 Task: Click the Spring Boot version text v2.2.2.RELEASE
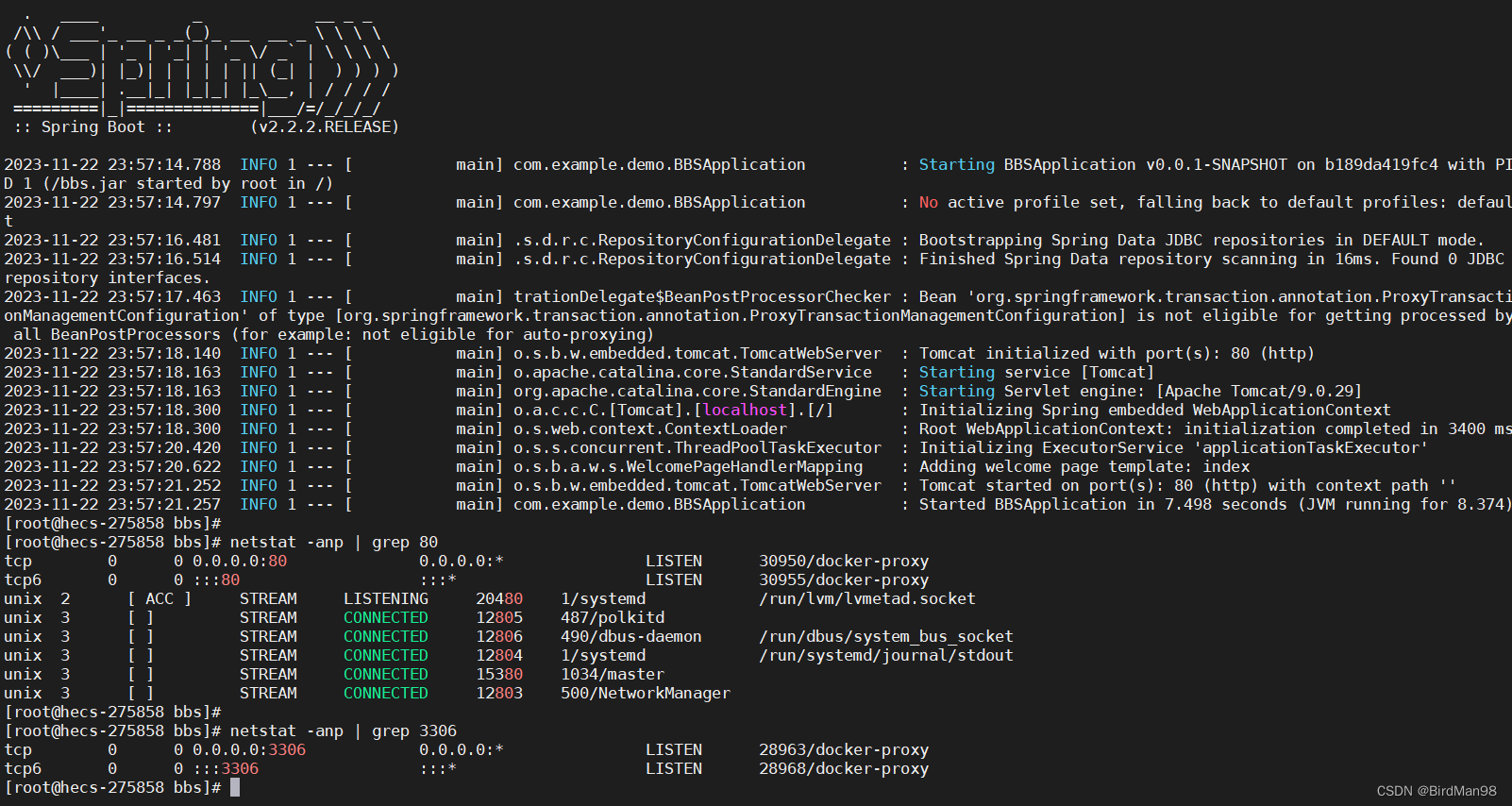pyautogui.click(x=325, y=126)
